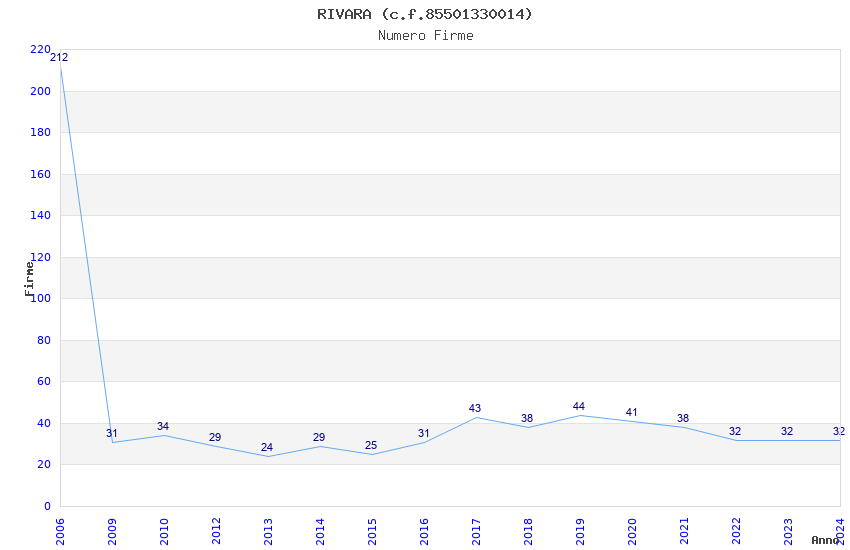Click the y-axis value 60
This screenshot has height=550, width=850.
[44, 381]
